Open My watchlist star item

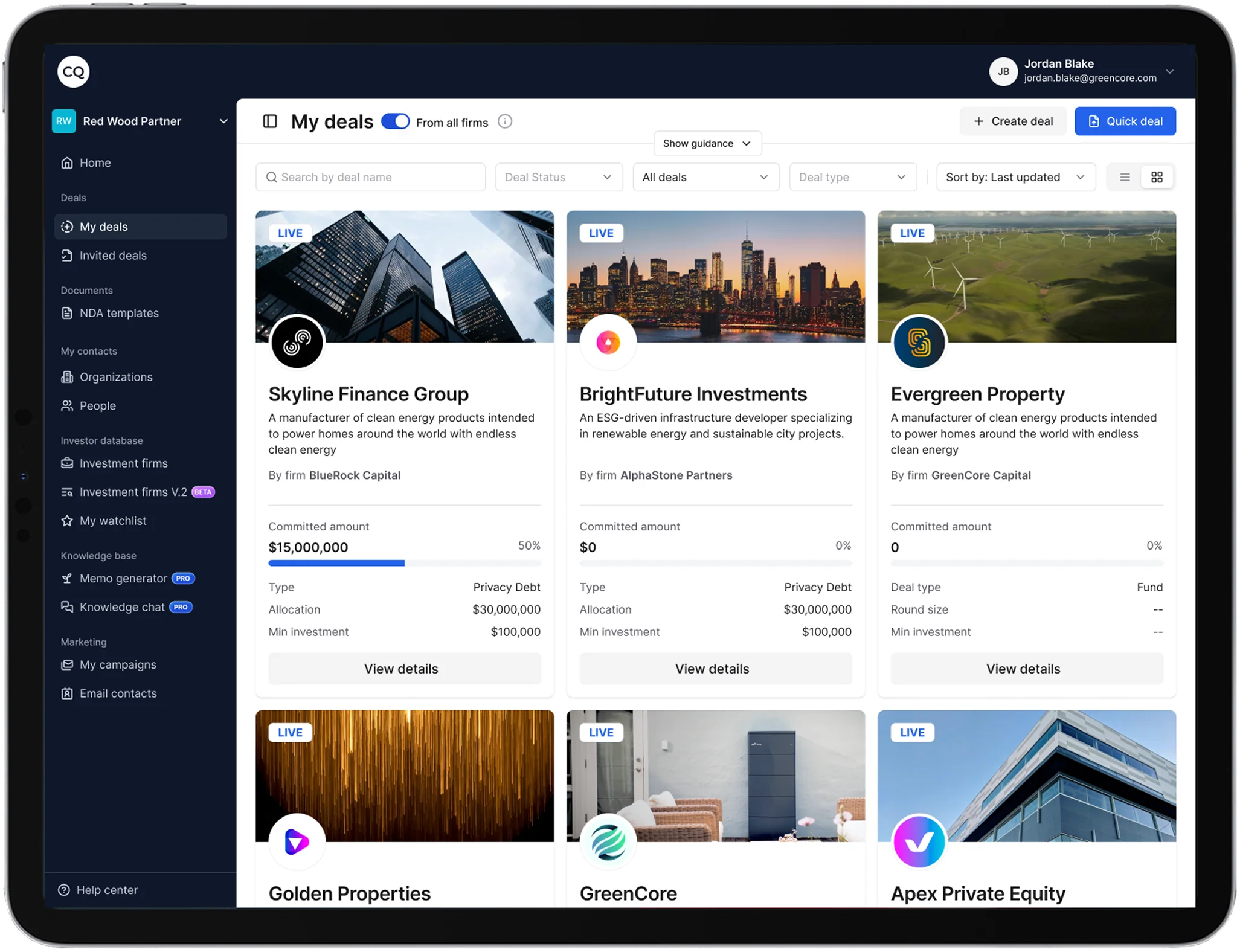[x=112, y=521]
